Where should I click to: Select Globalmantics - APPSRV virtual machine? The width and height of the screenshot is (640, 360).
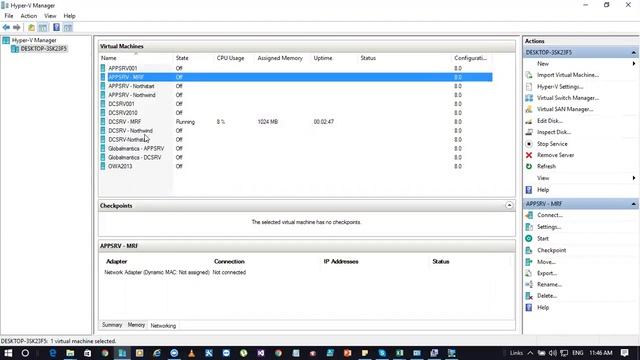point(136,149)
